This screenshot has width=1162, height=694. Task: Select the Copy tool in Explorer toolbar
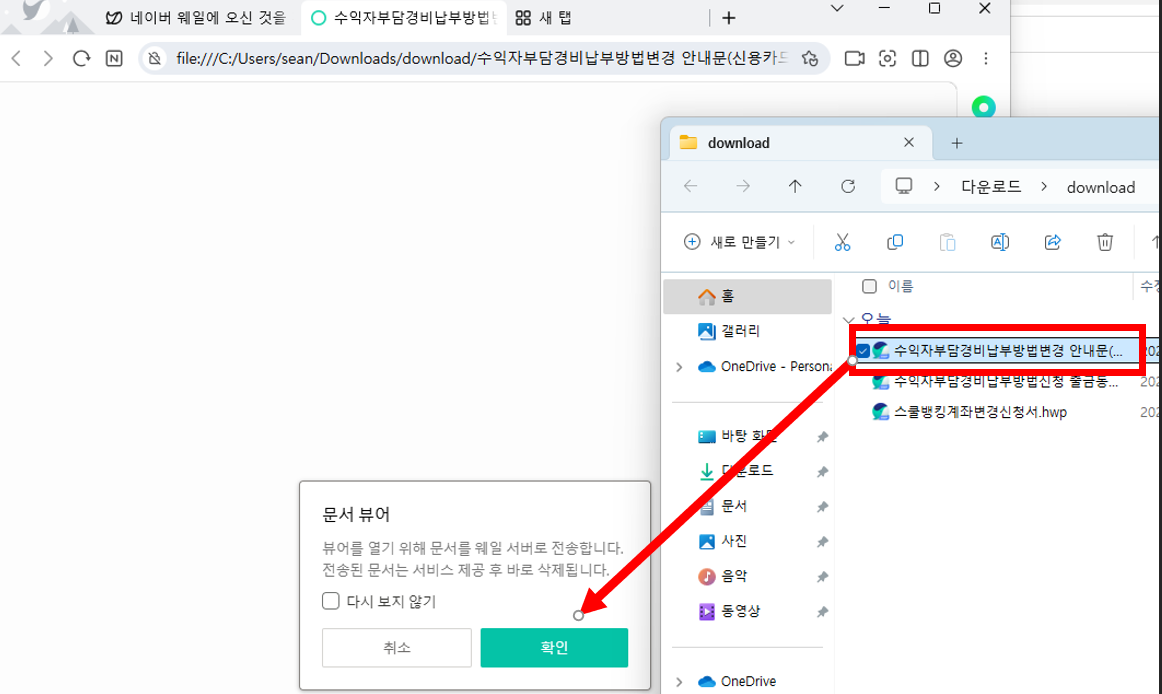pyautogui.click(x=895, y=242)
